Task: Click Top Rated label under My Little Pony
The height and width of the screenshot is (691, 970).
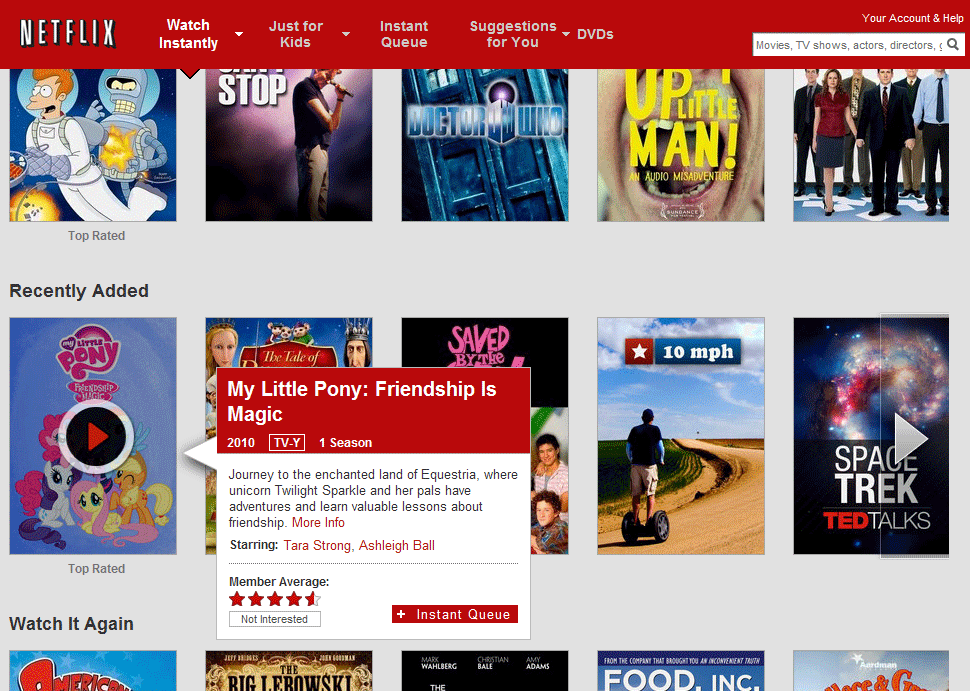Action: 97,569
